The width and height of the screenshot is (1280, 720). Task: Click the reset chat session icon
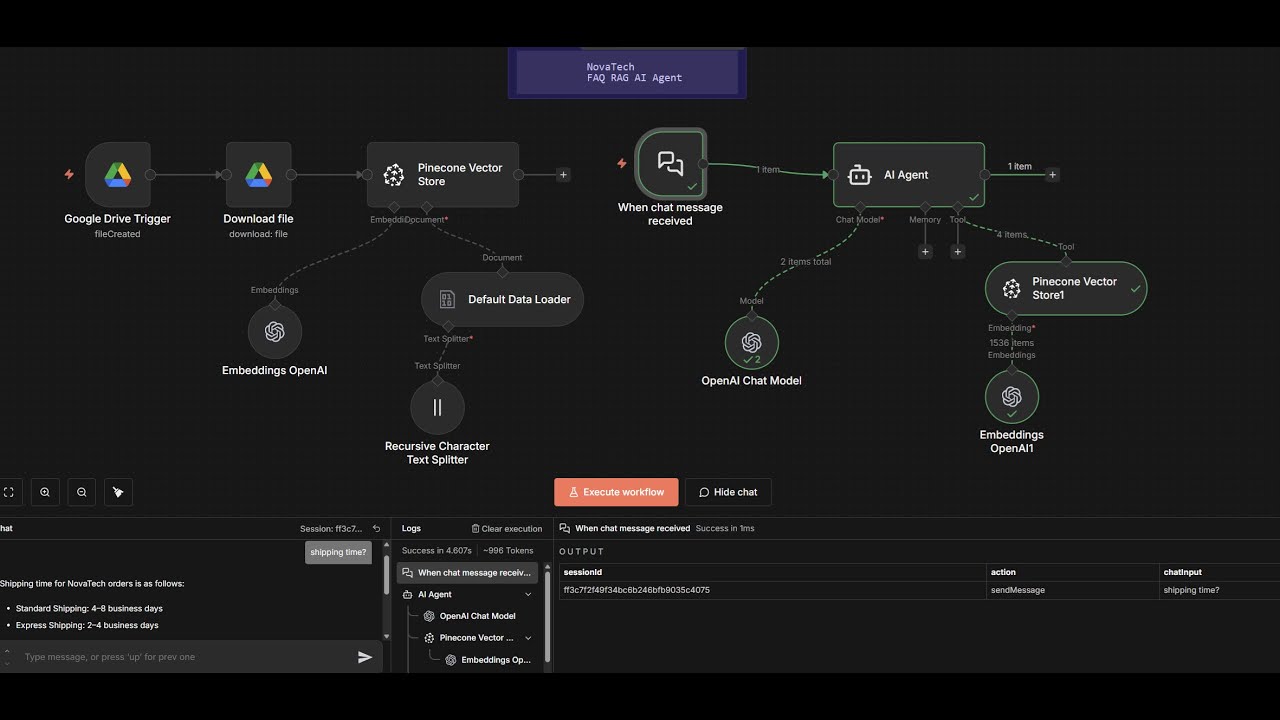pos(376,529)
